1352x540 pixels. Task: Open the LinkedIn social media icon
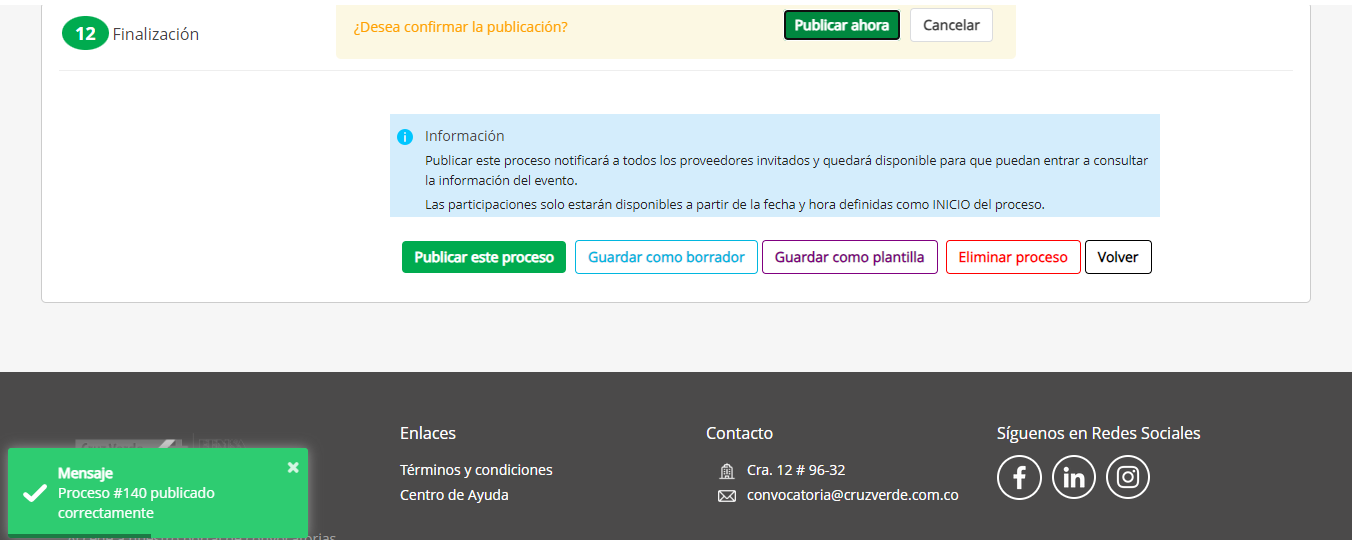[x=1074, y=478]
